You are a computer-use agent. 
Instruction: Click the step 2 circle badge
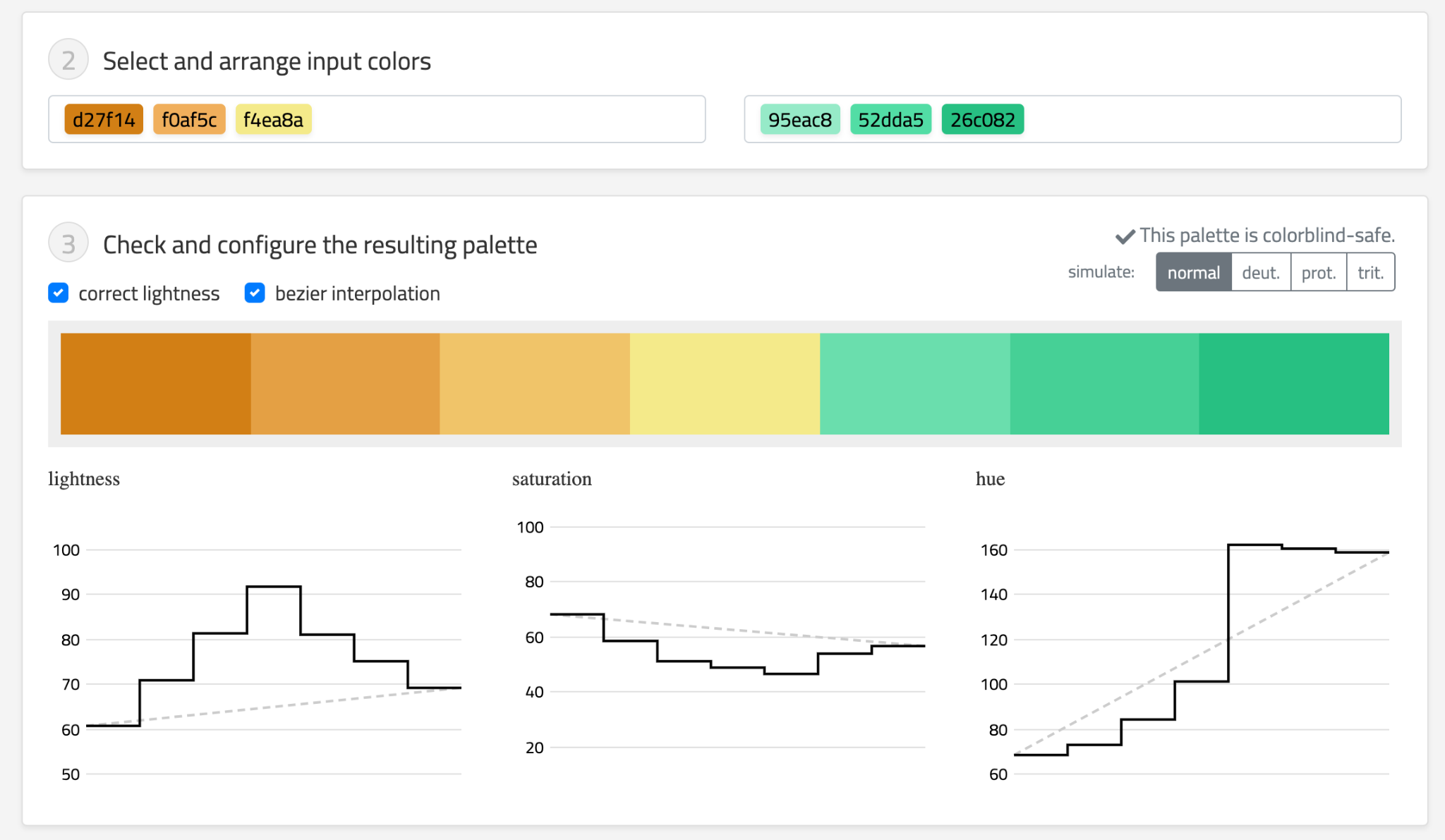click(x=68, y=60)
